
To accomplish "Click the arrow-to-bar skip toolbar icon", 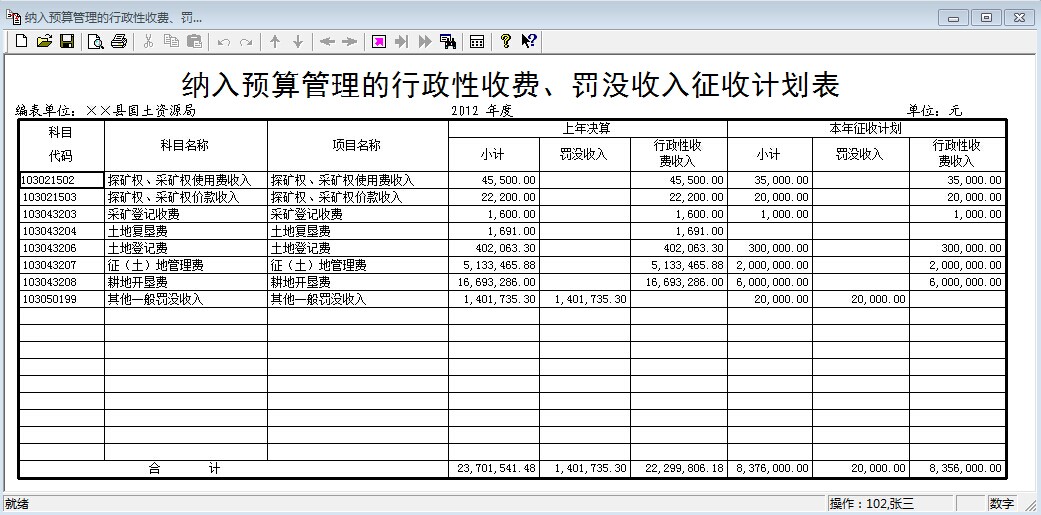I will pos(402,41).
